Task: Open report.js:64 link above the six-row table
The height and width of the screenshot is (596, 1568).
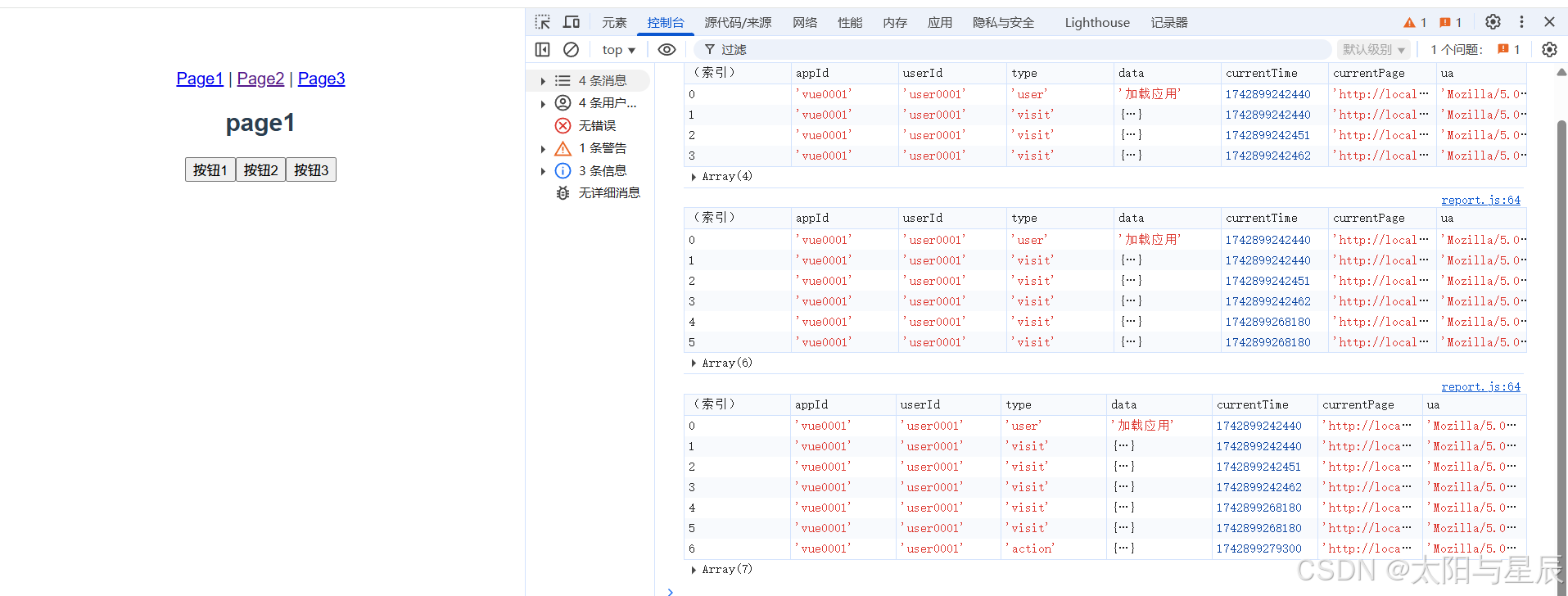Action: [x=1480, y=200]
